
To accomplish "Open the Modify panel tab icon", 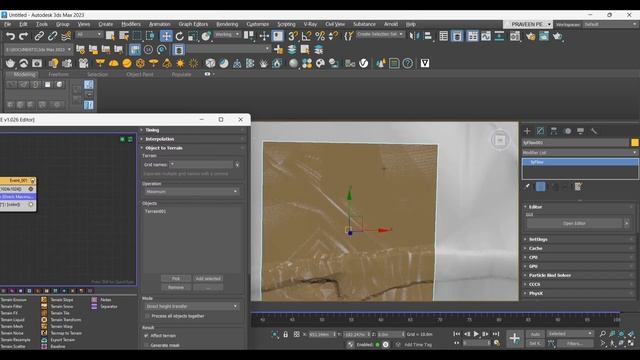I will tap(540, 131).
